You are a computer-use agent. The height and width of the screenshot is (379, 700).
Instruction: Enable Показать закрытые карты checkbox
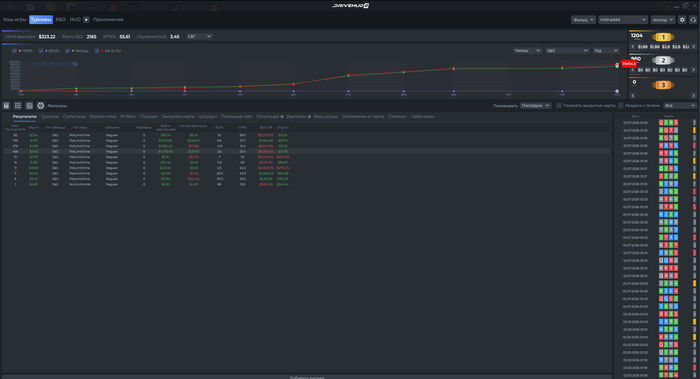click(558, 106)
